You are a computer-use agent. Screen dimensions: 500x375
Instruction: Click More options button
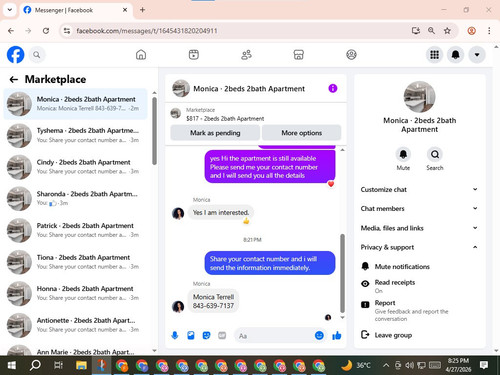tap(302, 133)
